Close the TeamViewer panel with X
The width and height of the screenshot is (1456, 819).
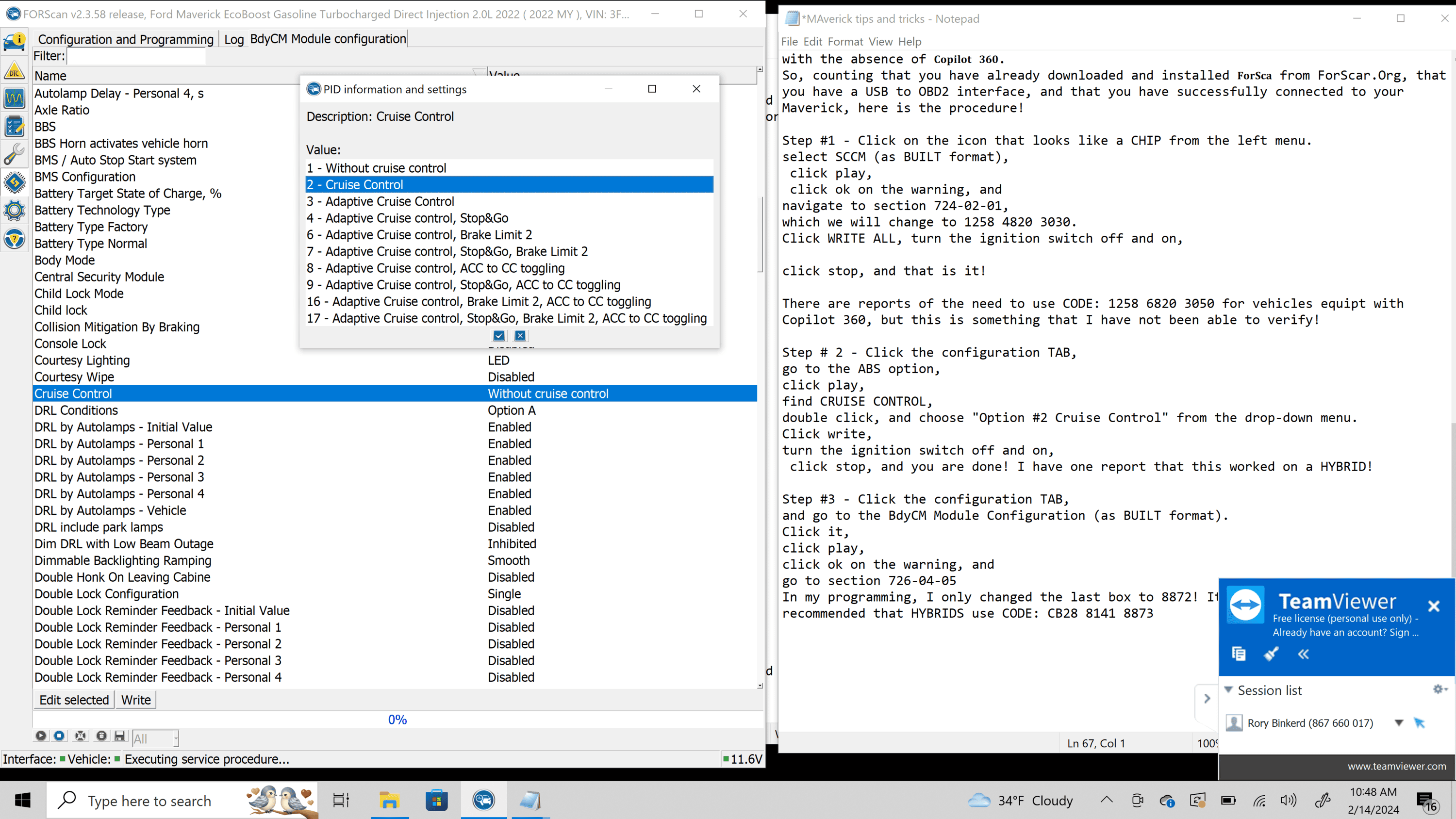[x=1433, y=606]
